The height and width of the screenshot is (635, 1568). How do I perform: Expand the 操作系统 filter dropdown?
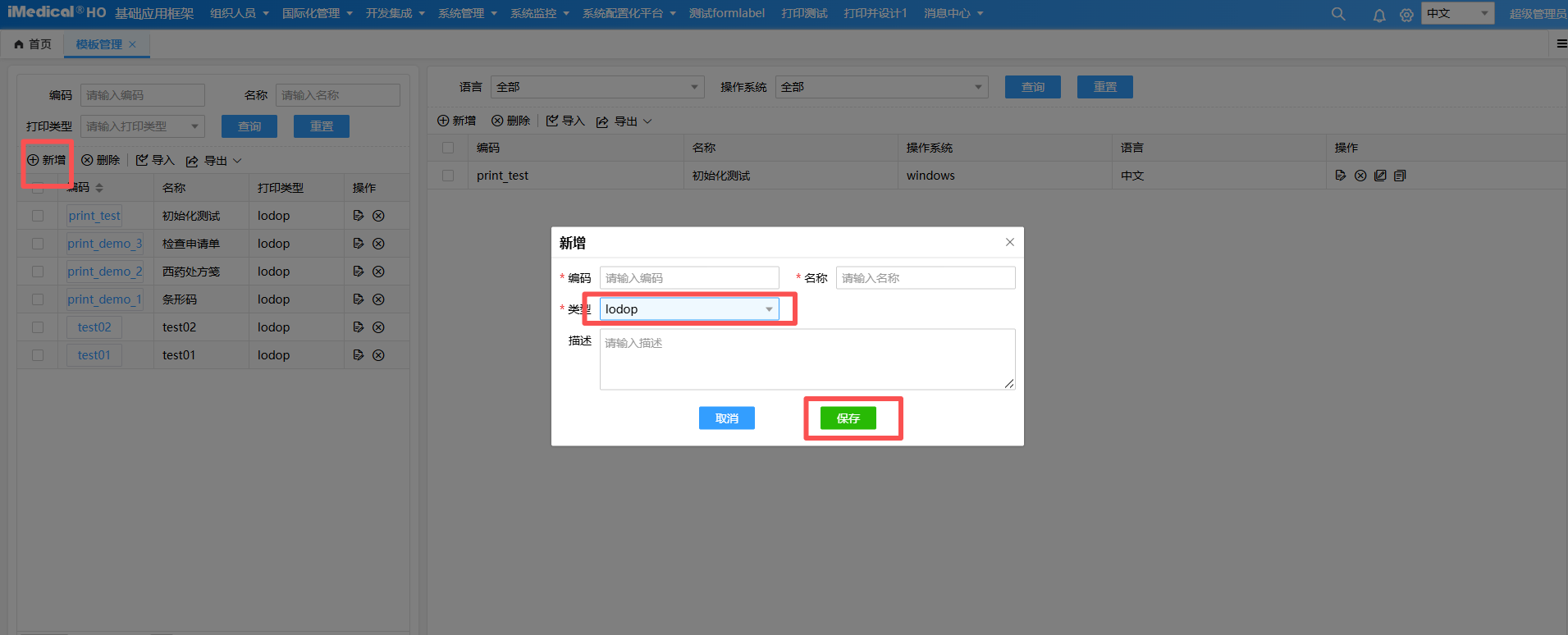pyautogui.click(x=881, y=87)
